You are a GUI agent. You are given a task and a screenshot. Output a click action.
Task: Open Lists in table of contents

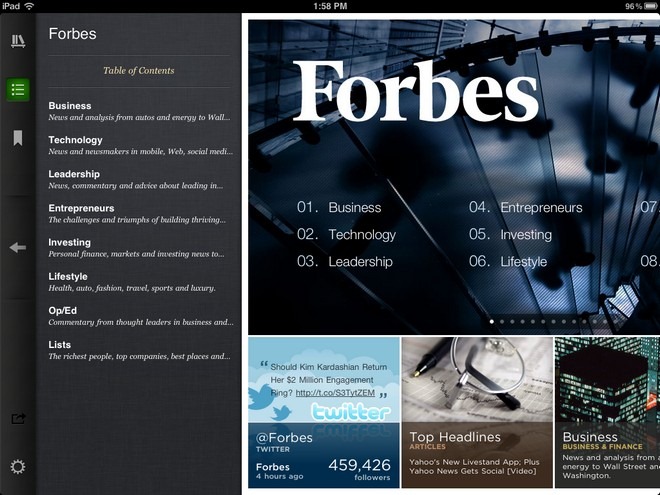(139, 350)
